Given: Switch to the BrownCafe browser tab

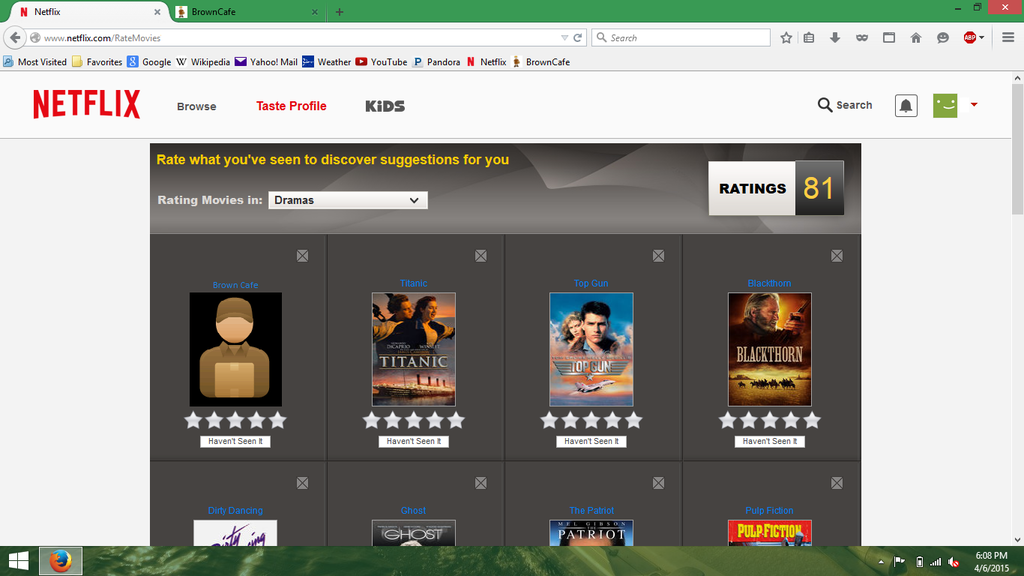Looking at the screenshot, I should [x=246, y=12].
